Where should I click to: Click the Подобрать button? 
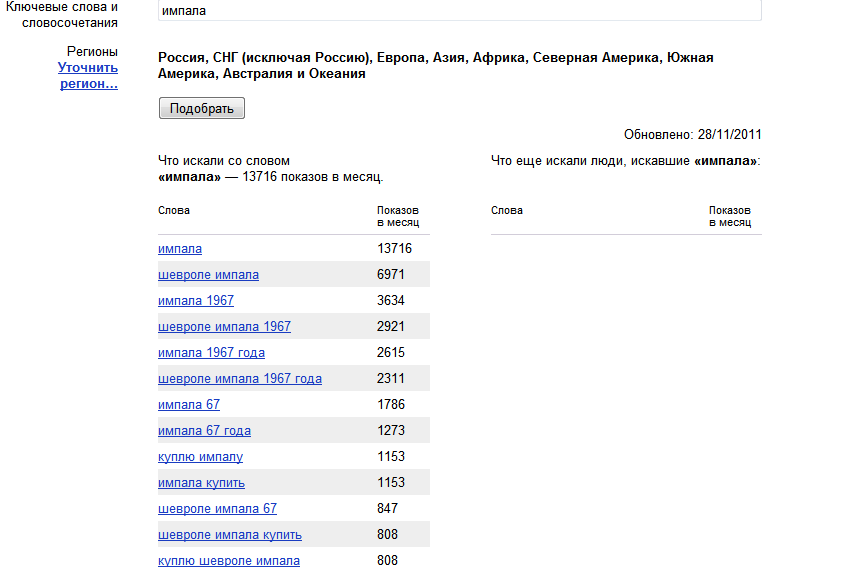click(202, 108)
